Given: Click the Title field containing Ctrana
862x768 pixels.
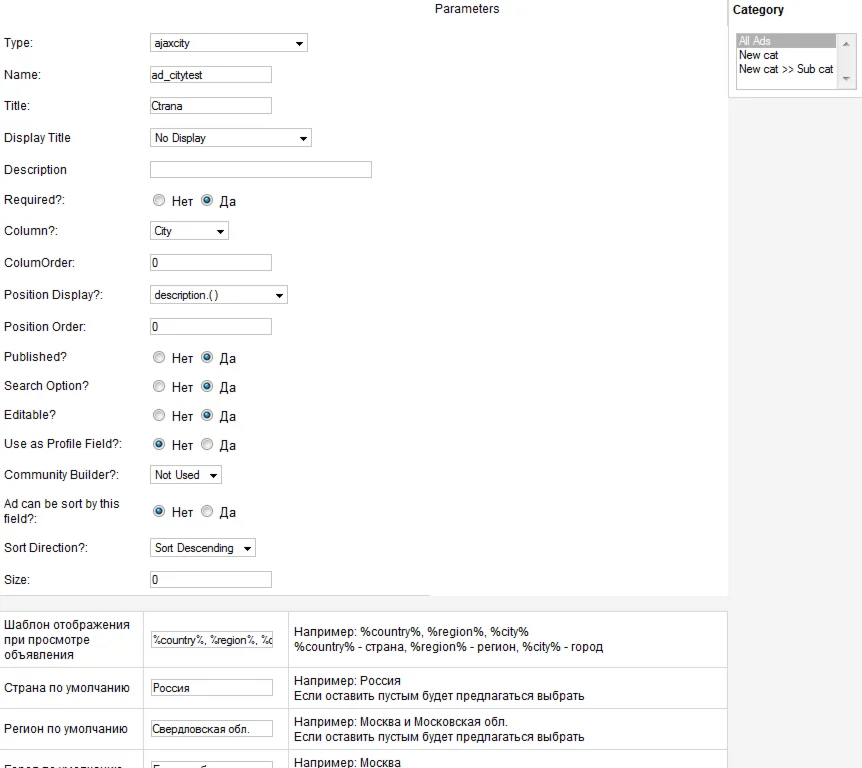Looking at the screenshot, I should coord(210,106).
